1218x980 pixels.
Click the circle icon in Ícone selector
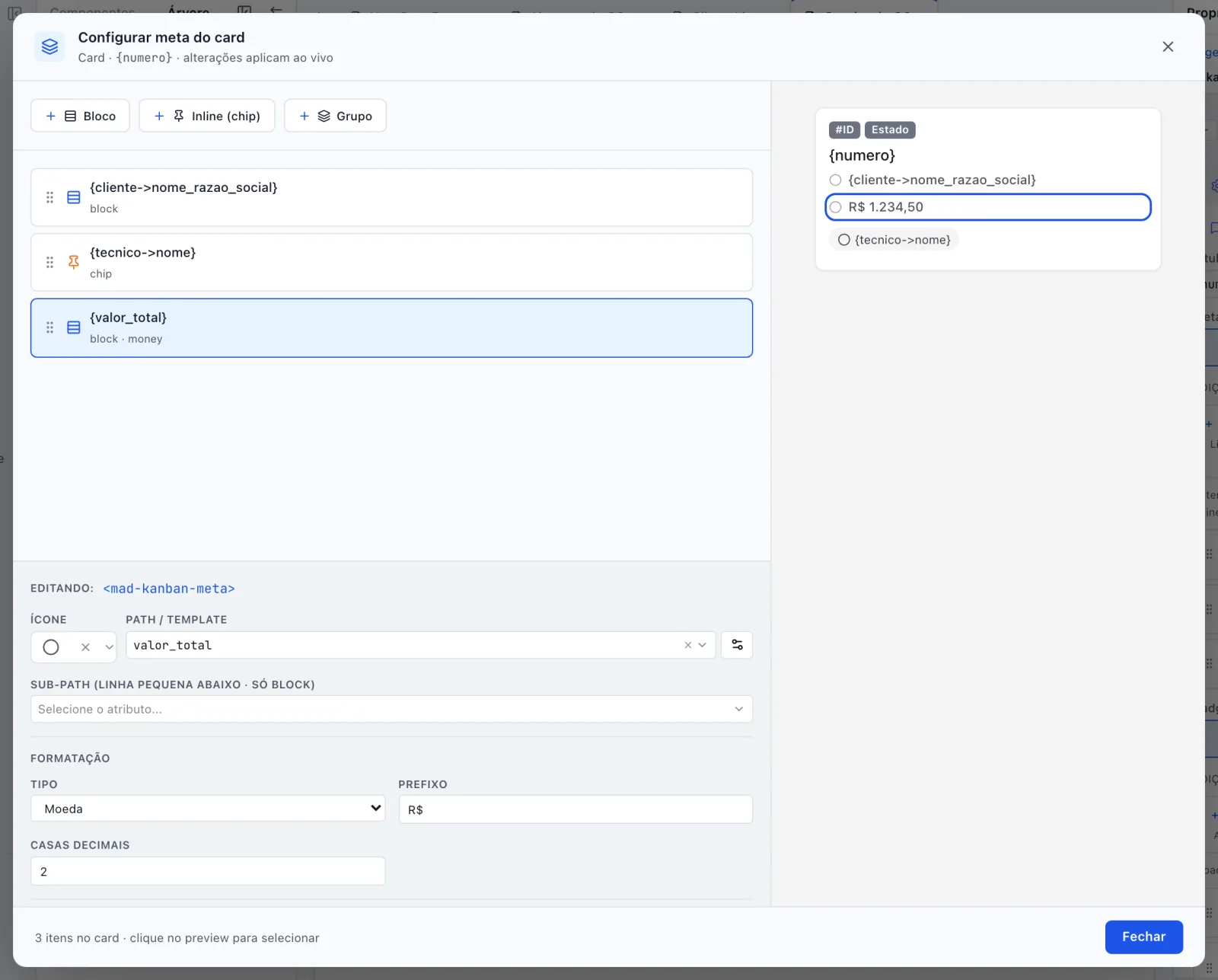(51, 647)
